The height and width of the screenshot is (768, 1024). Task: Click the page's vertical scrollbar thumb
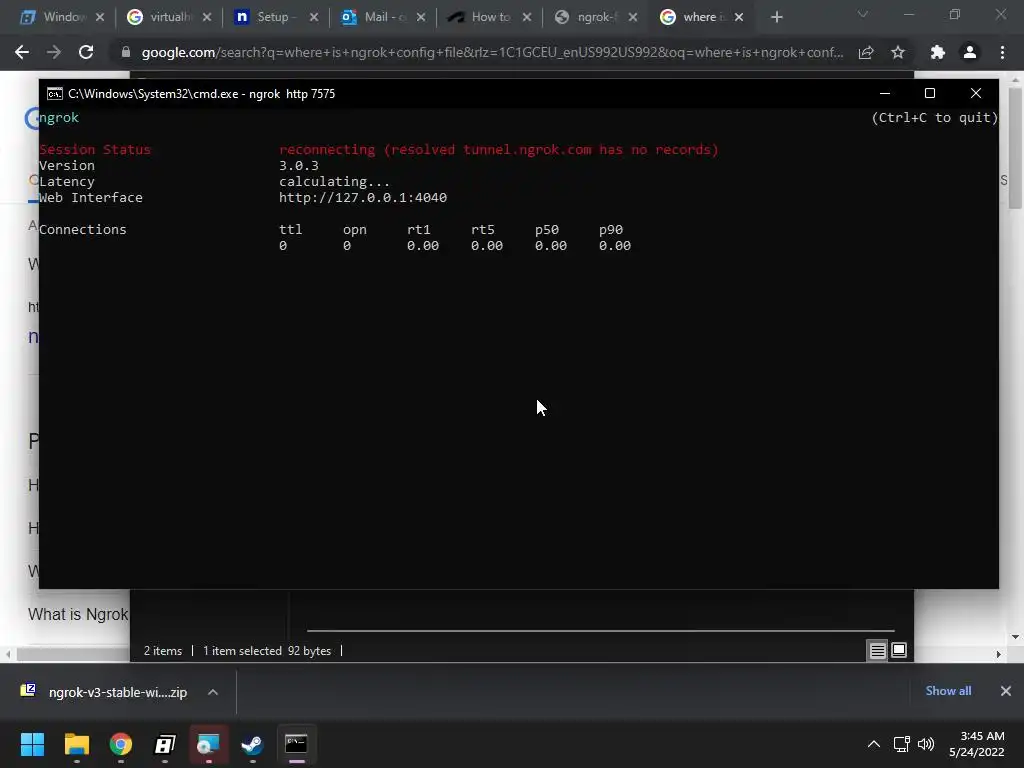point(1015,147)
